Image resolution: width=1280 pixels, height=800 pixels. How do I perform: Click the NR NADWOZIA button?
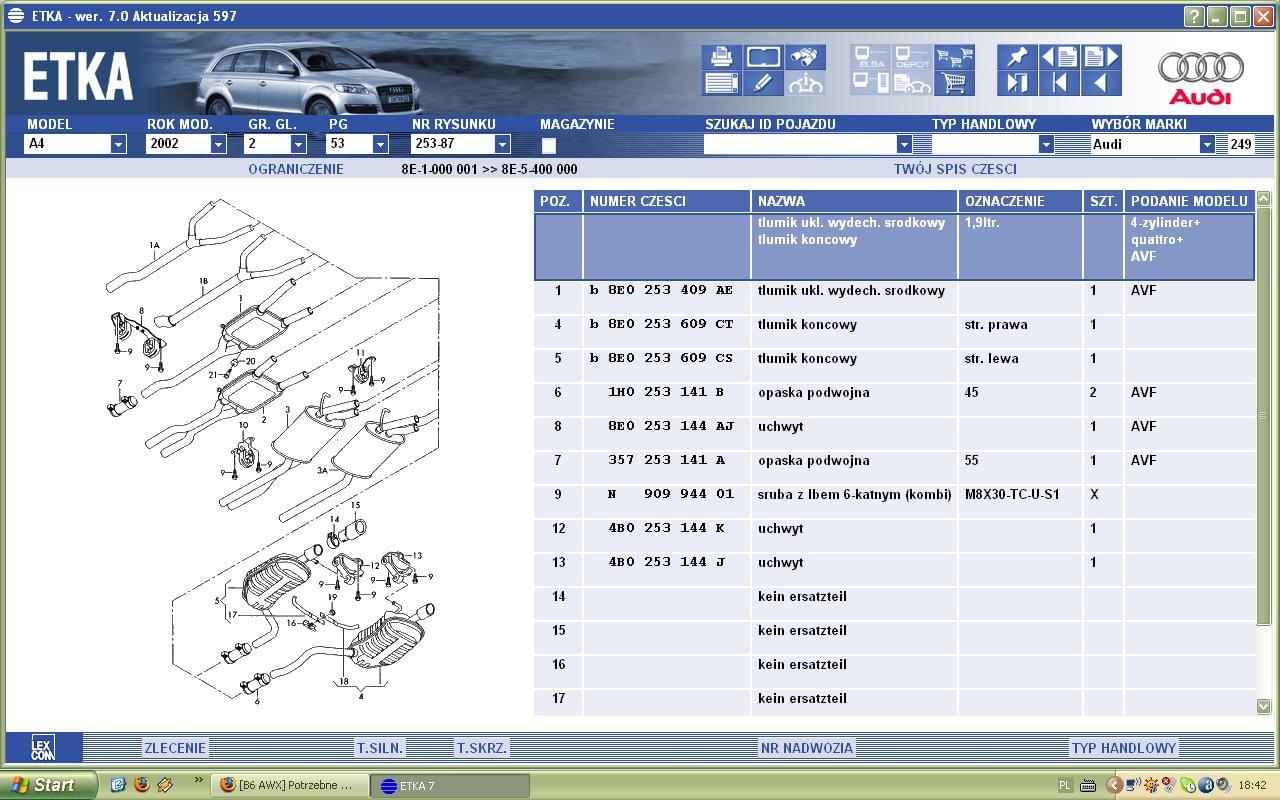(807, 748)
